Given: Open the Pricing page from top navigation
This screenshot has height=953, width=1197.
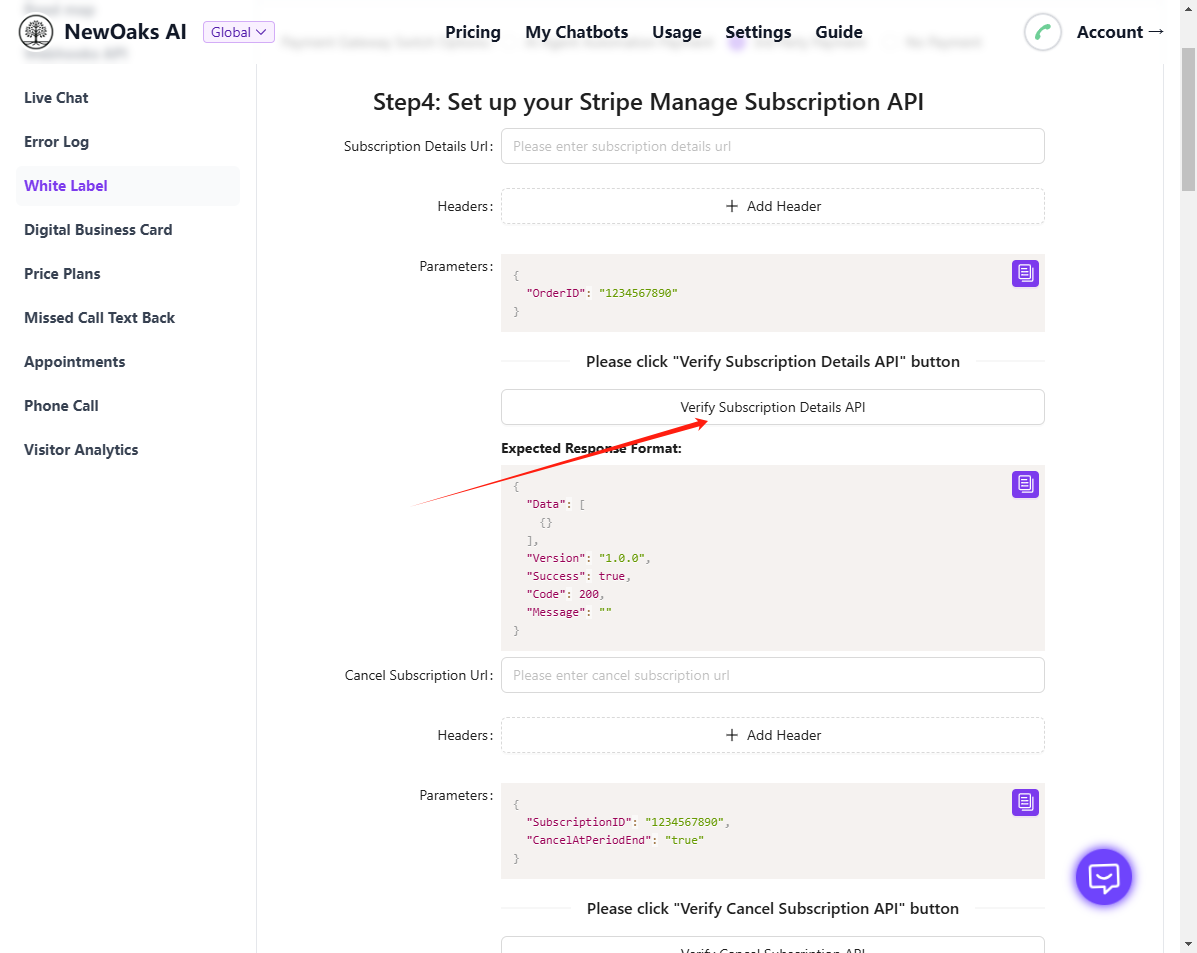Looking at the screenshot, I should click(473, 32).
